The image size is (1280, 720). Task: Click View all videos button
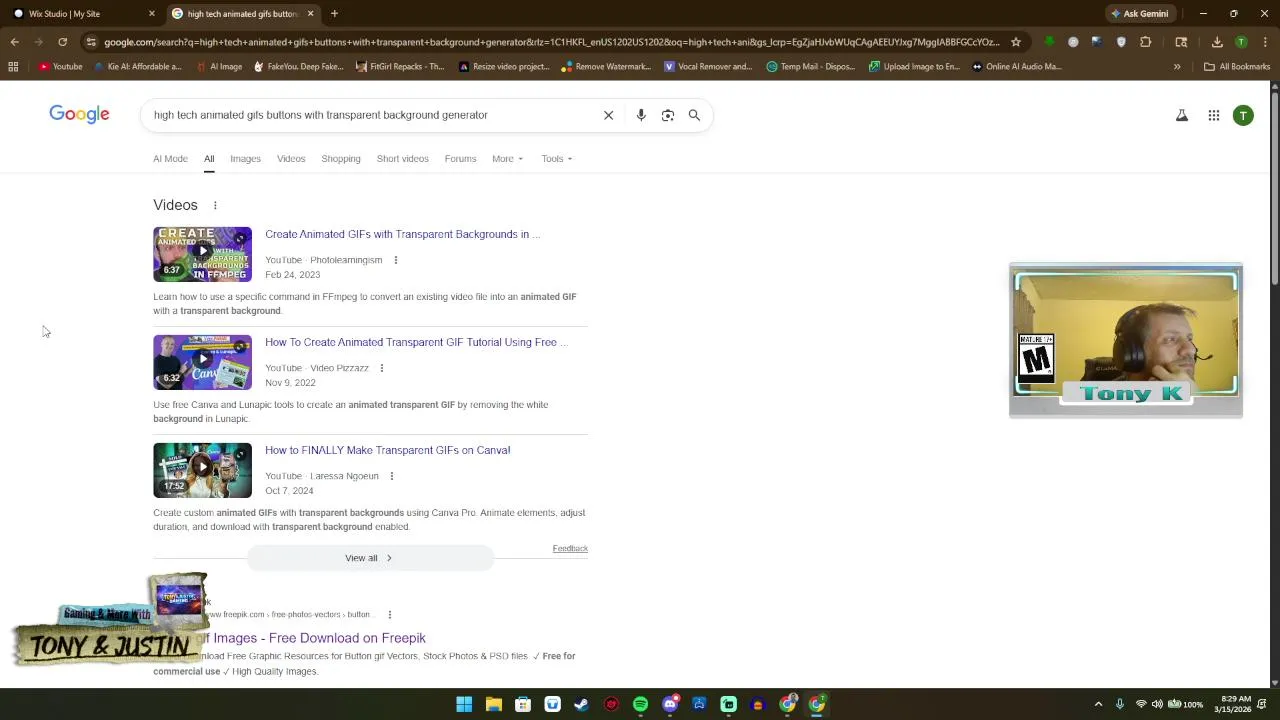pyautogui.click(x=370, y=558)
